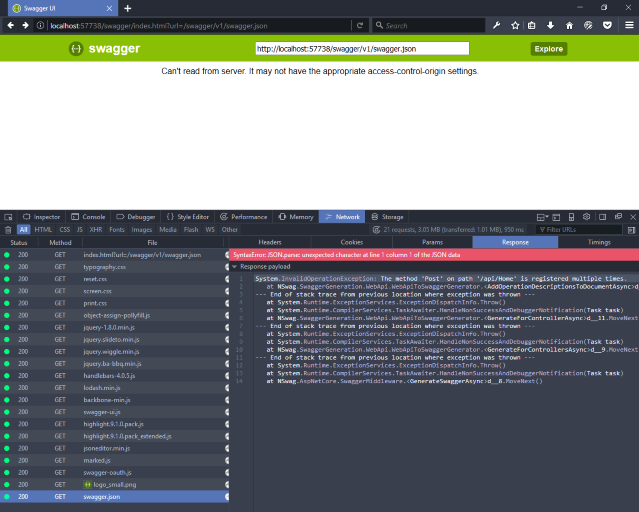Sort requests by Method column

click(x=60, y=243)
